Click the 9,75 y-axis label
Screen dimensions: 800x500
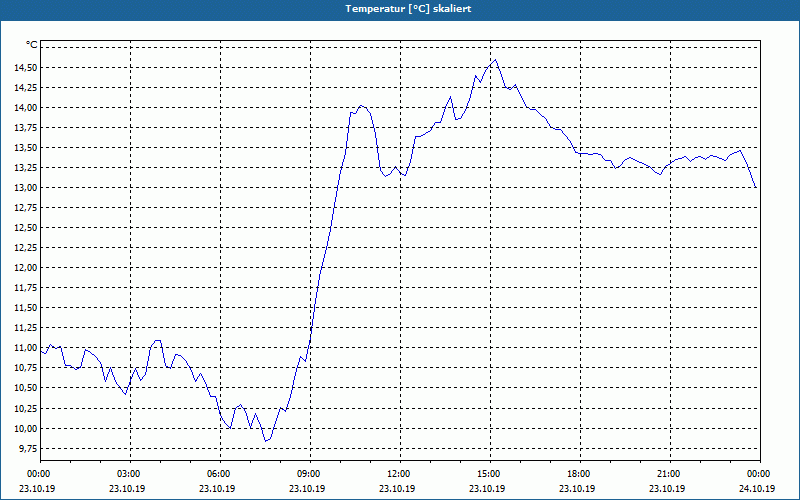pyautogui.click(x=27, y=448)
